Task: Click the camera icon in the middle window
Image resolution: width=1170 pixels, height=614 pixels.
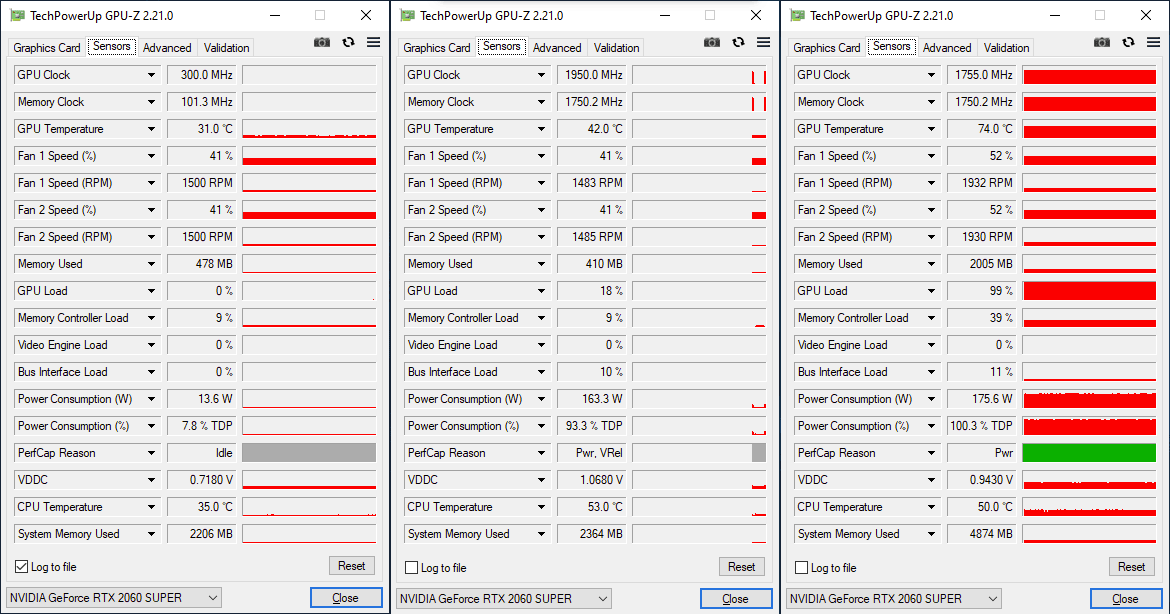Action: point(711,42)
